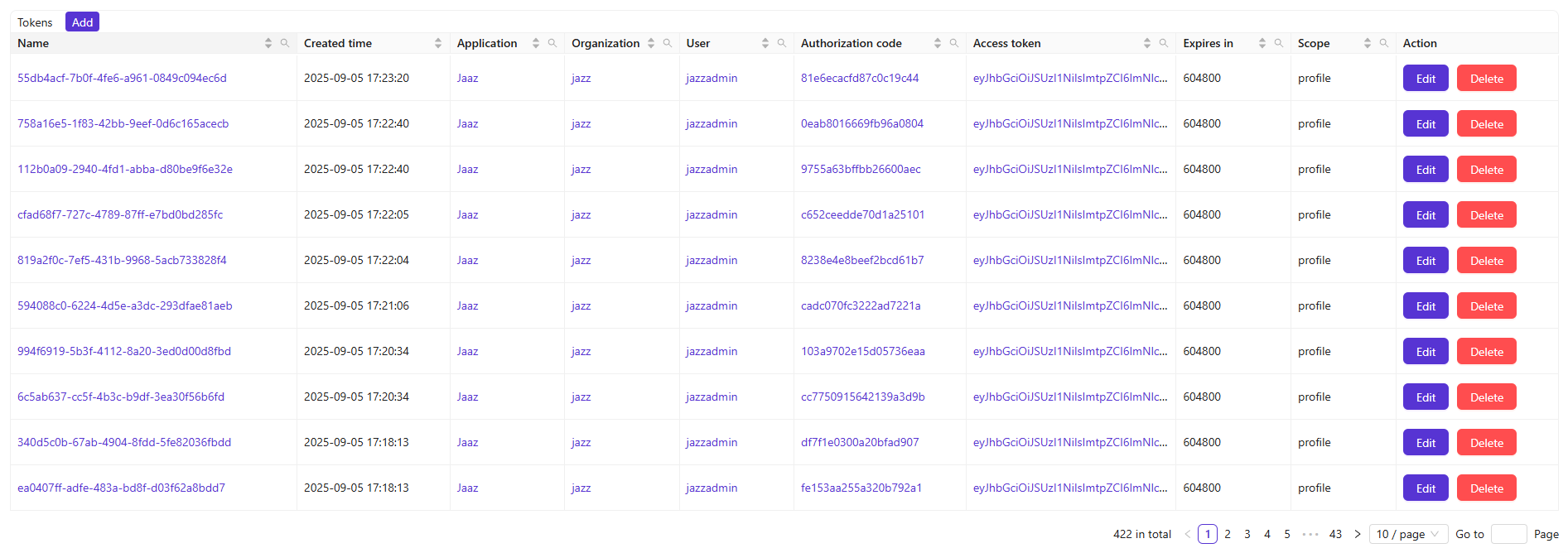Open the Jaaz application in the 819a2f0c row

click(467, 260)
